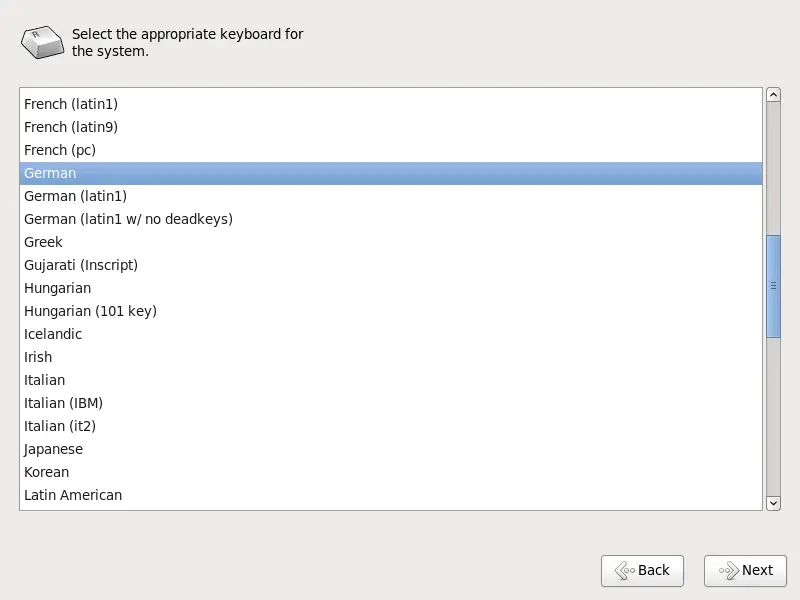Pick German (latin1 w/ no deadkeys)
This screenshot has width=800, height=600.
[391, 219]
